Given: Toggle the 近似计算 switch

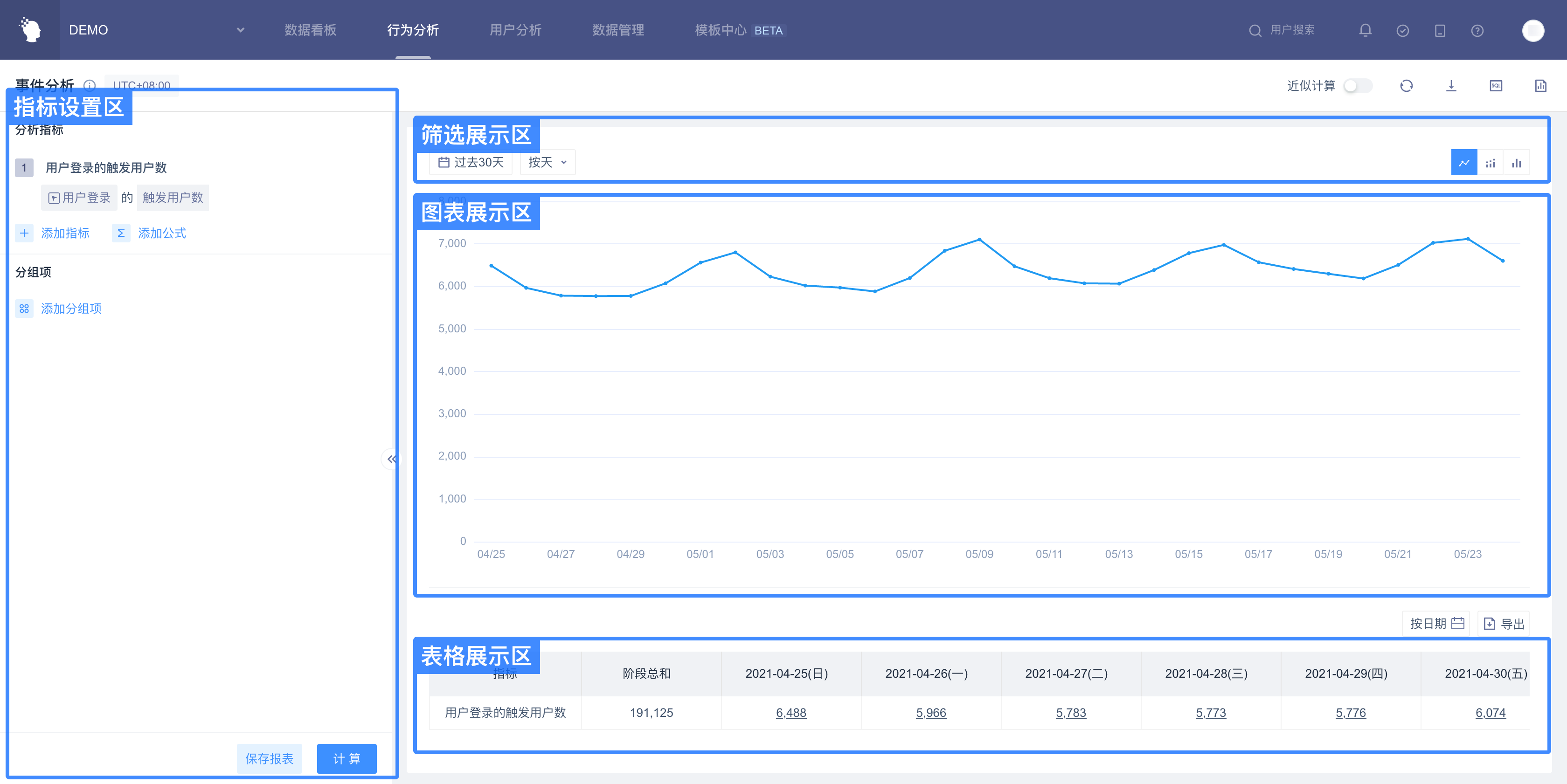Looking at the screenshot, I should pyautogui.click(x=1357, y=86).
